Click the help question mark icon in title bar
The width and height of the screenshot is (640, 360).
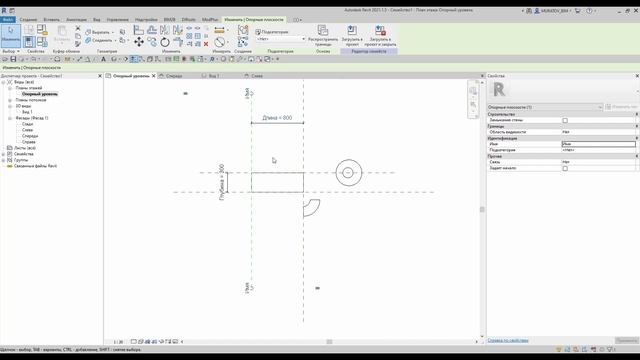point(589,11)
